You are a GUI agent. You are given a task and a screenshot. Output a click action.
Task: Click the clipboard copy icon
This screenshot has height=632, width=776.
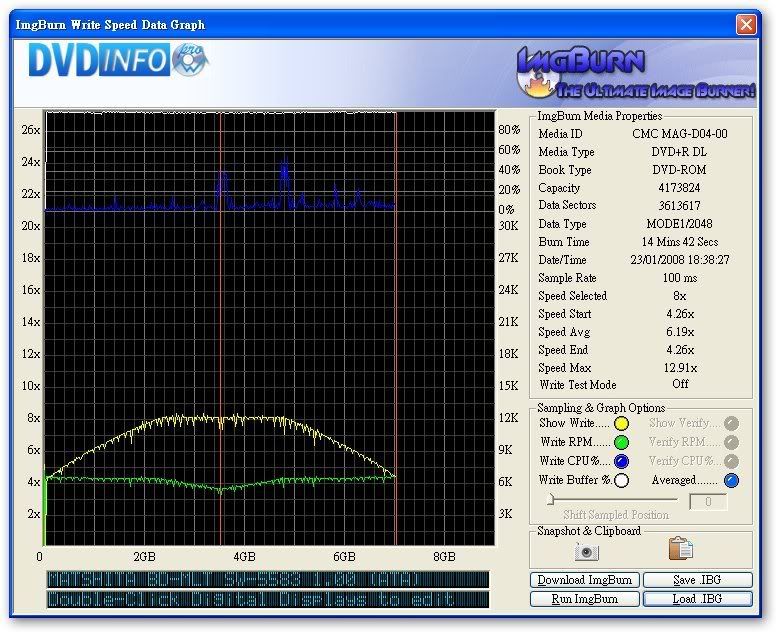(x=681, y=548)
